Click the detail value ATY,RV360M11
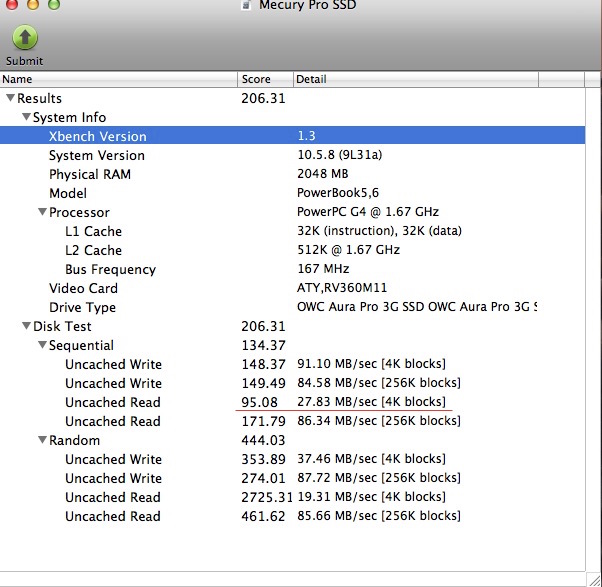Image resolution: width=602 pixels, height=587 pixels. [342, 288]
